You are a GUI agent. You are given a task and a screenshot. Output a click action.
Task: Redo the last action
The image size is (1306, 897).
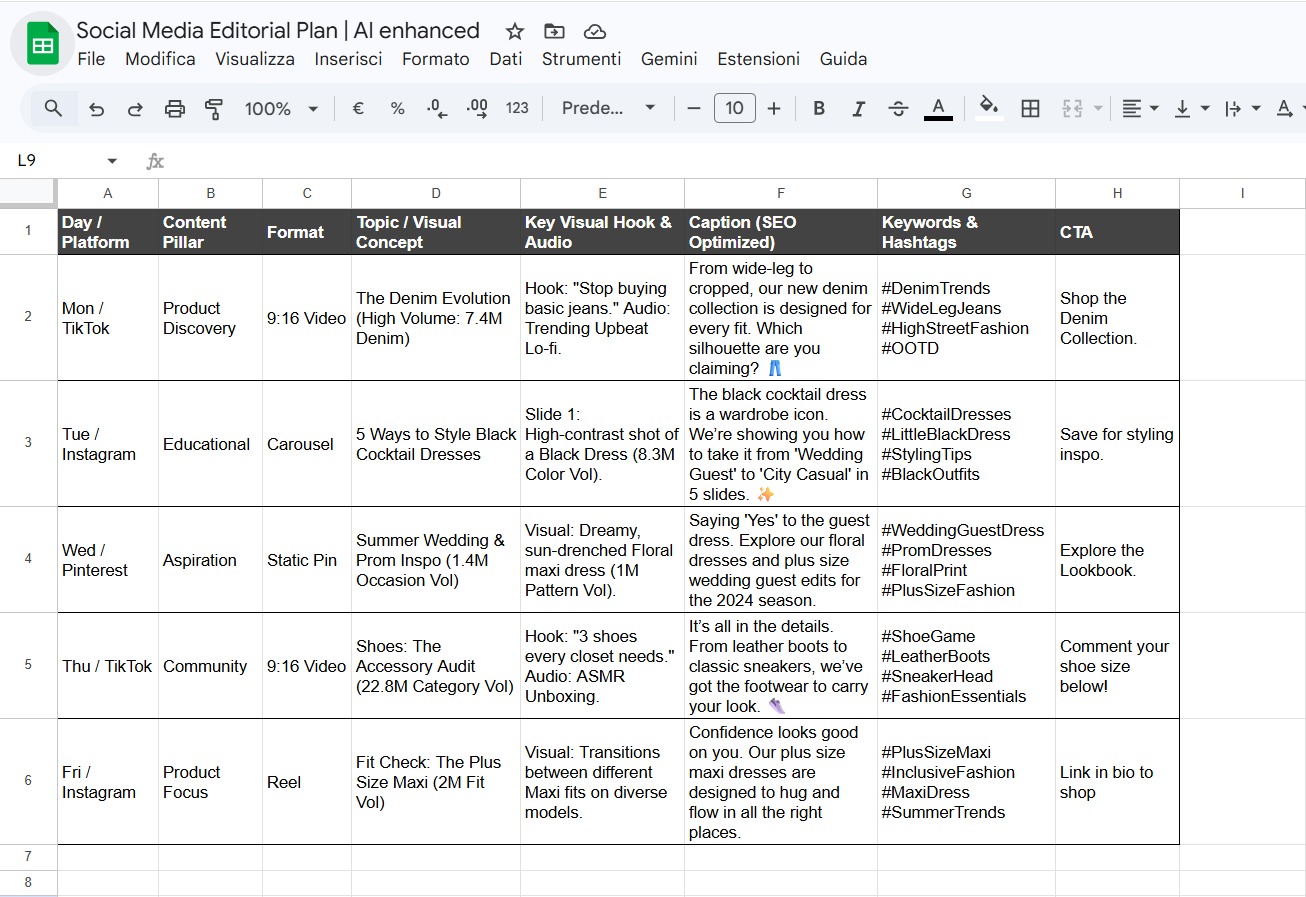pyautogui.click(x=135, y=108)
